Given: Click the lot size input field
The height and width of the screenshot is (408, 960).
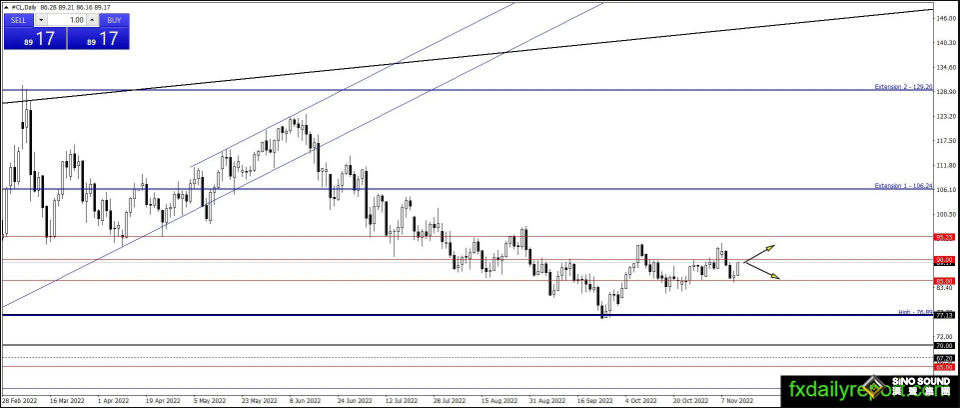Looking at the screenshot, I should point(66,20).
